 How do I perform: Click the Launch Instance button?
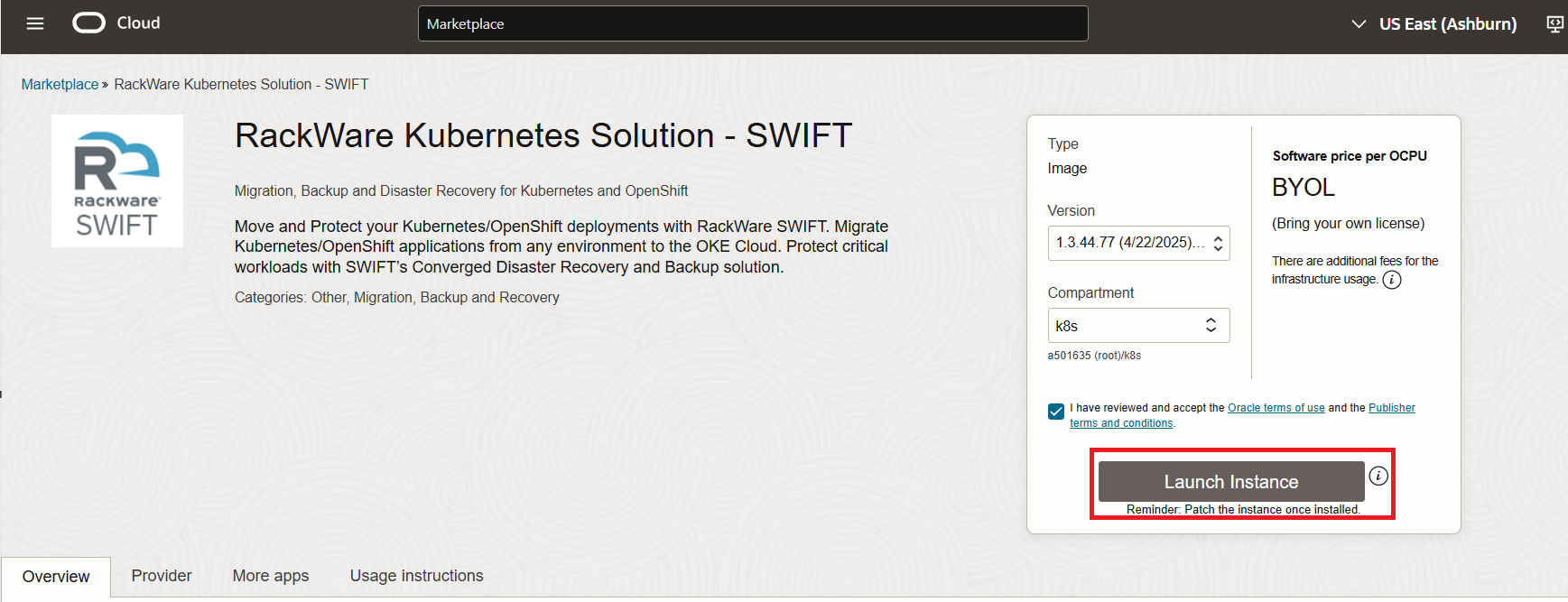pyautogui.click(x=1231, y=482)
